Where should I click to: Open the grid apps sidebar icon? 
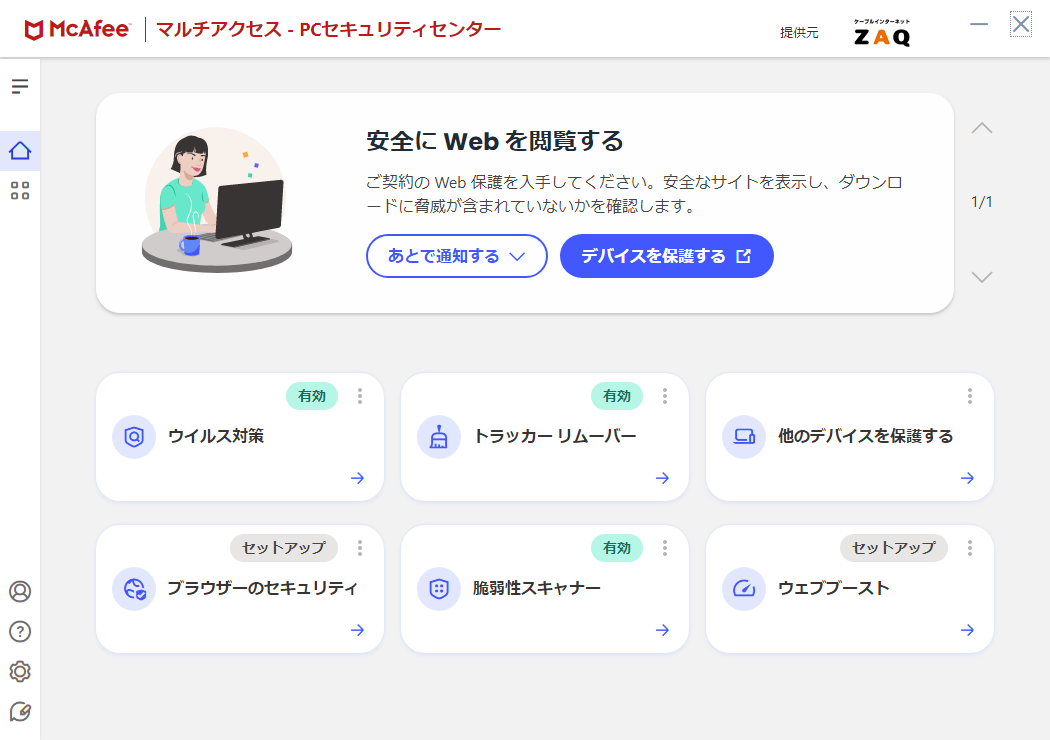(20, 191)
